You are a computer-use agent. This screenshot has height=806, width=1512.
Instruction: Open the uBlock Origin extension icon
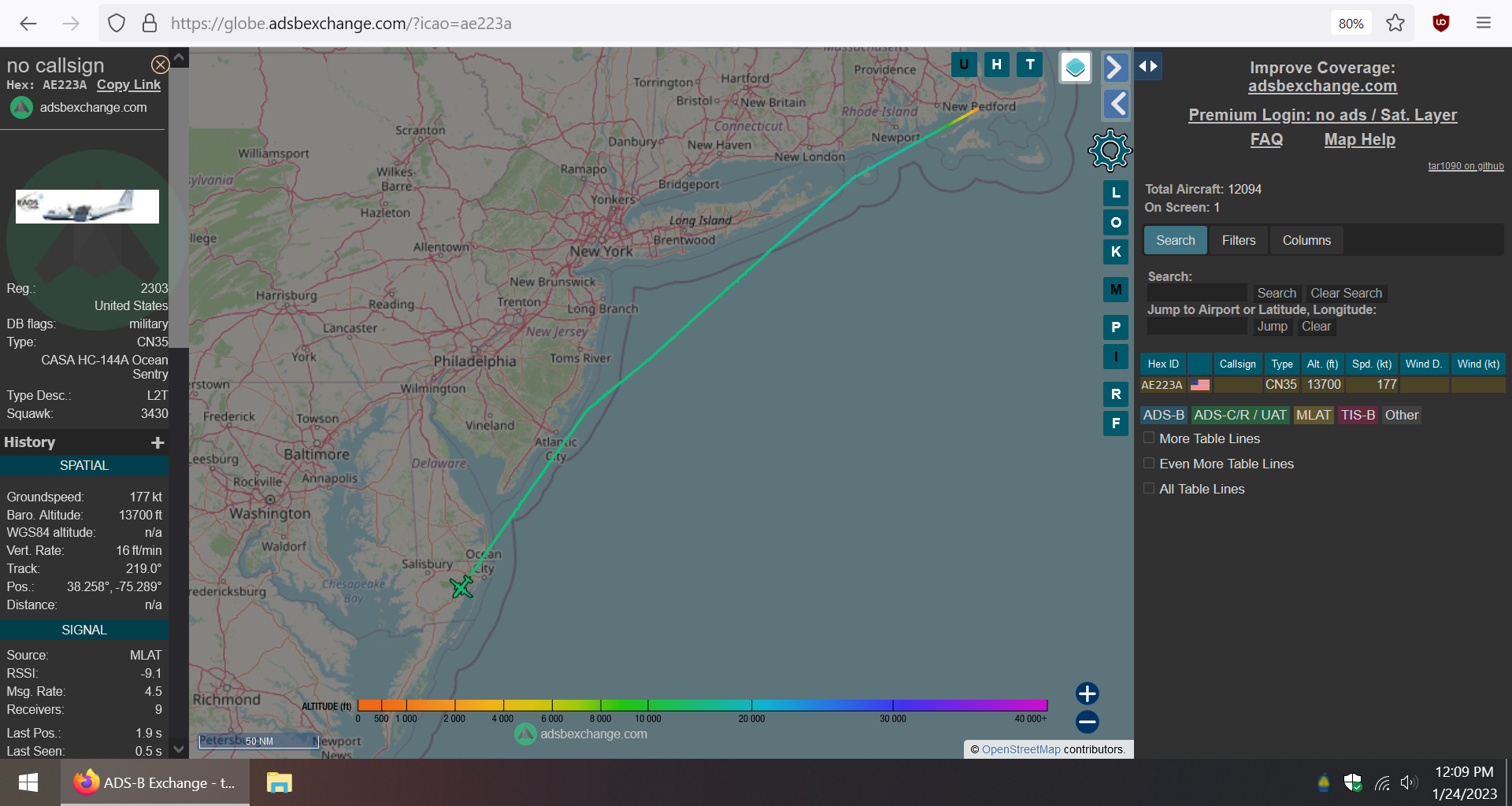1441,24
